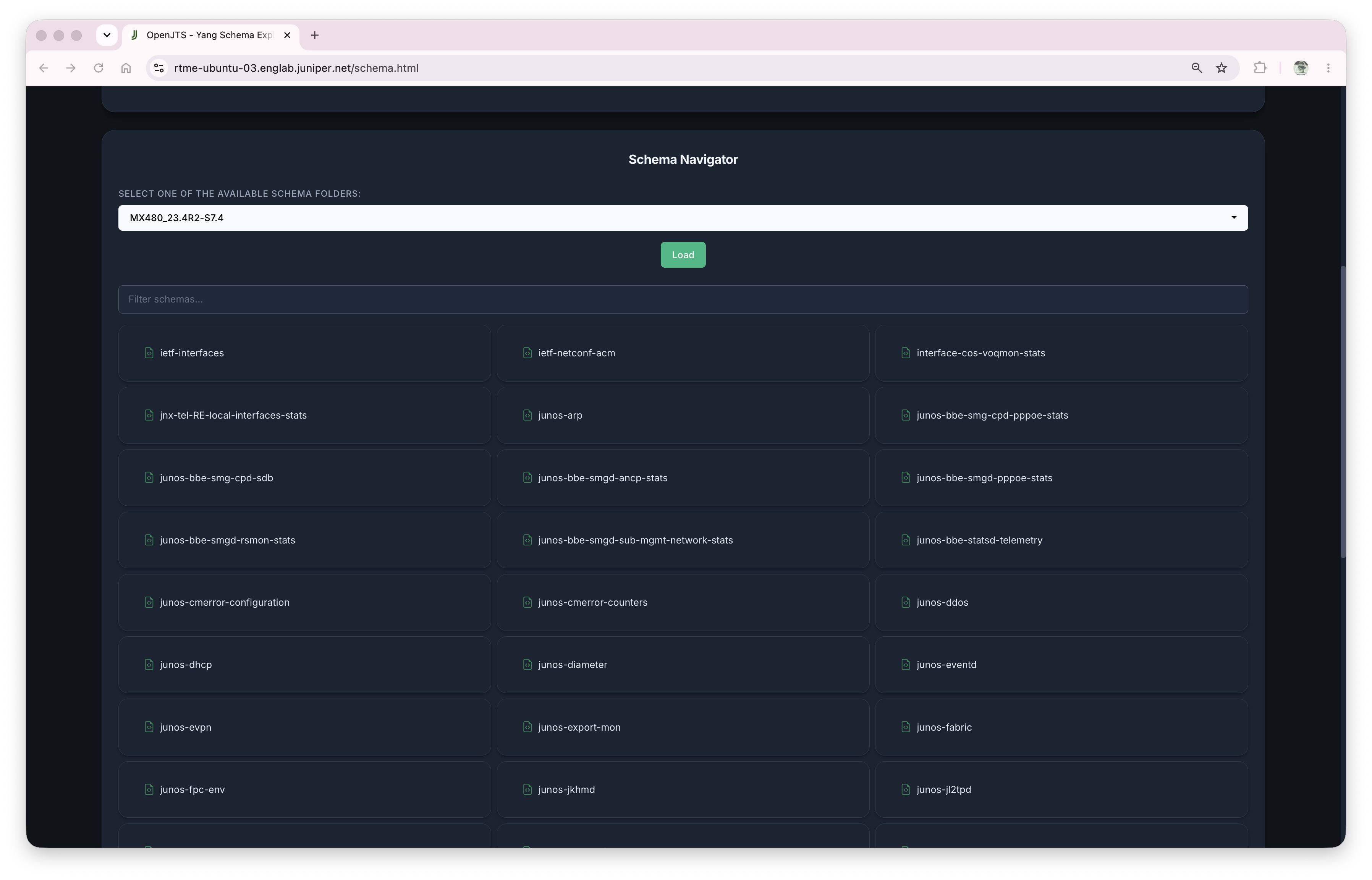
Task: Select the junos-bbe-smgd-sub-mgmt-network-stats schema
Action: click(683, 540)
